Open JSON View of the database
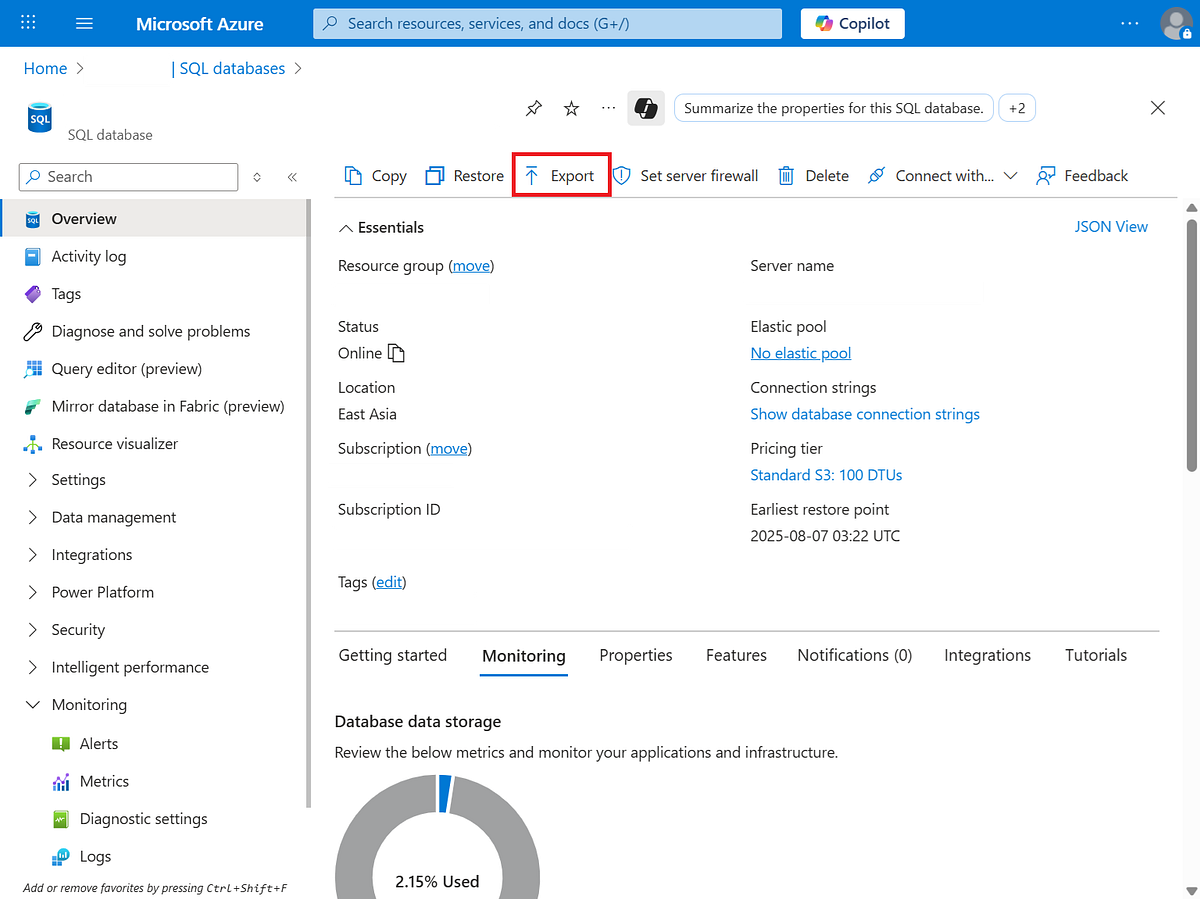Screen dimensions: 1200x899 pyautogui.click(x=1111, y=226)
